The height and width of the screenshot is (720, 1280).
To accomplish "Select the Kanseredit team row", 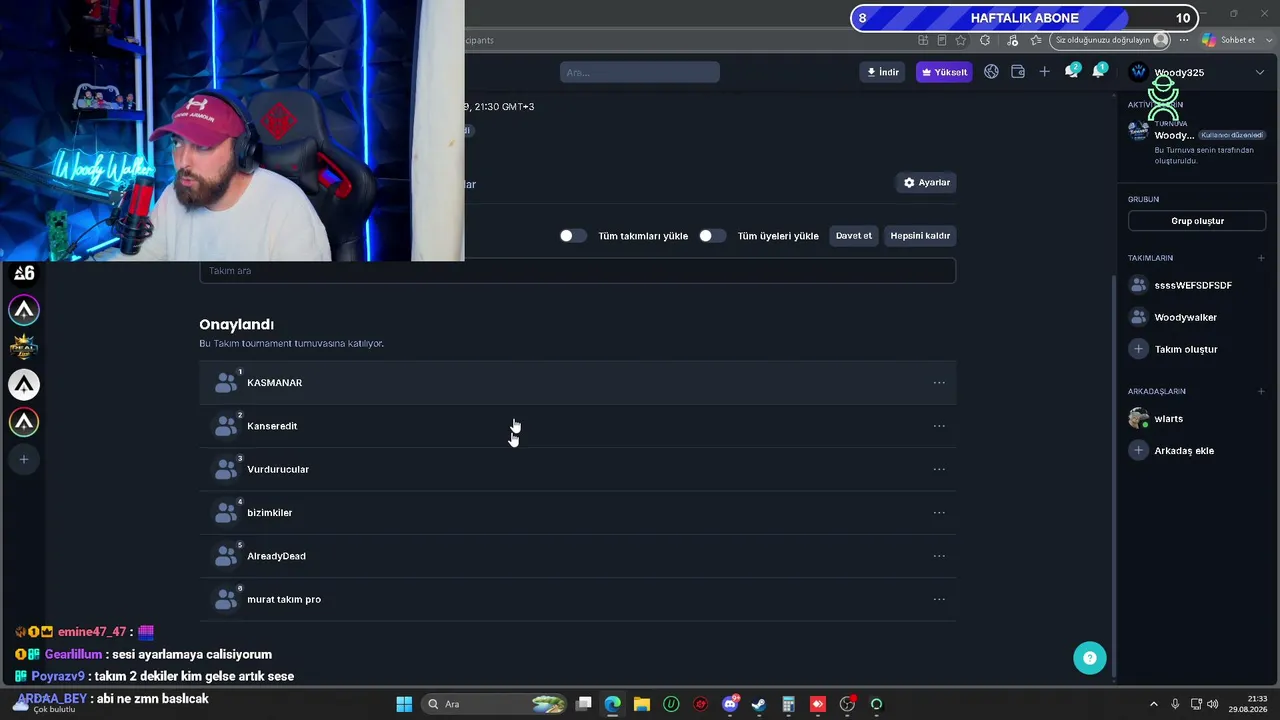I will [578, 426].
